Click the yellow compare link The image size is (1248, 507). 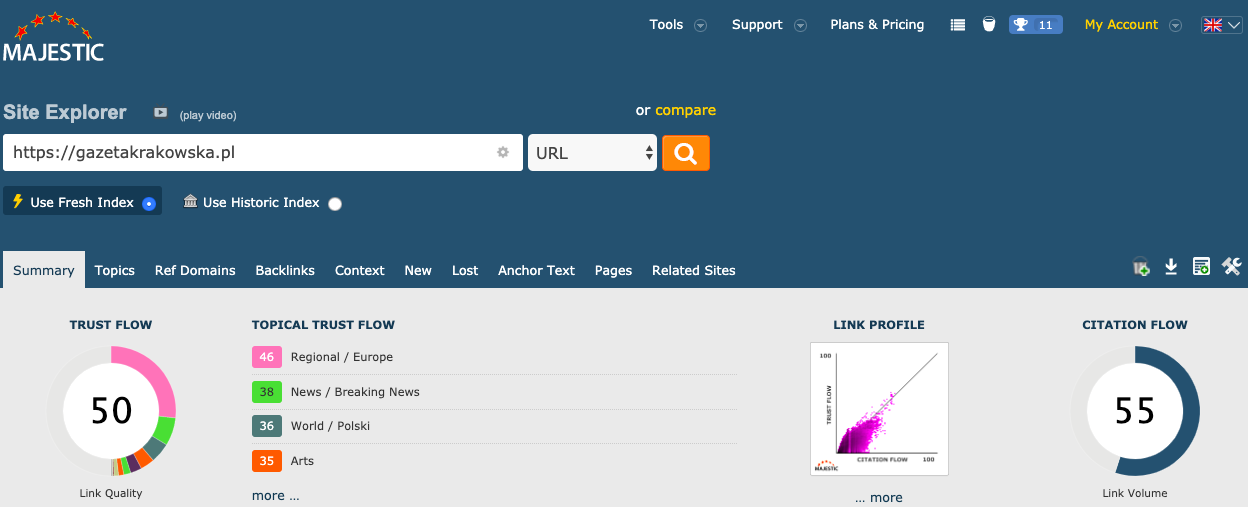686,110
